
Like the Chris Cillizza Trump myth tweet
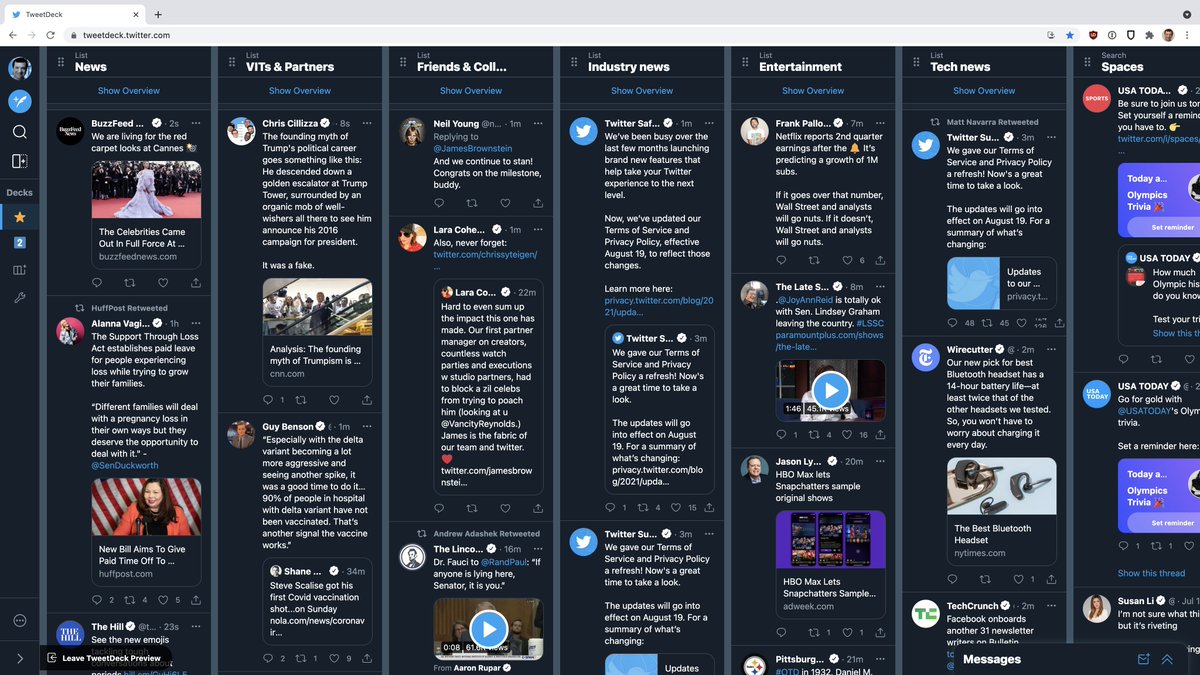click(334, 400)
